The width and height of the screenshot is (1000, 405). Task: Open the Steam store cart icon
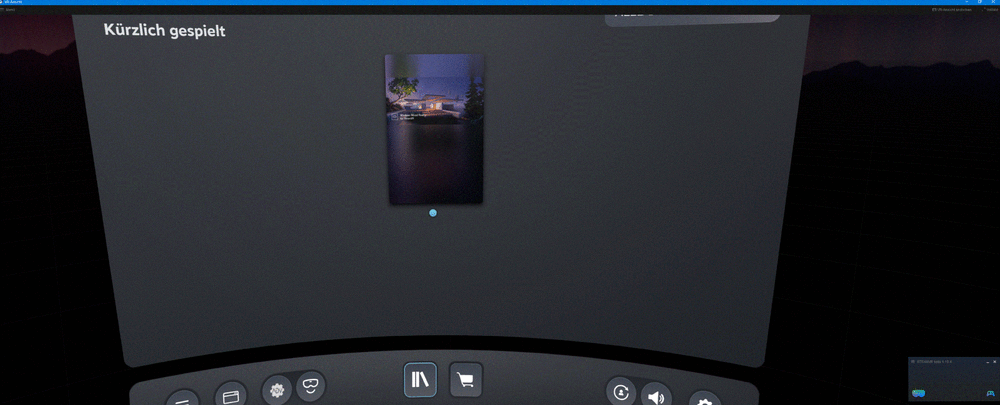[x=466, y=379]
